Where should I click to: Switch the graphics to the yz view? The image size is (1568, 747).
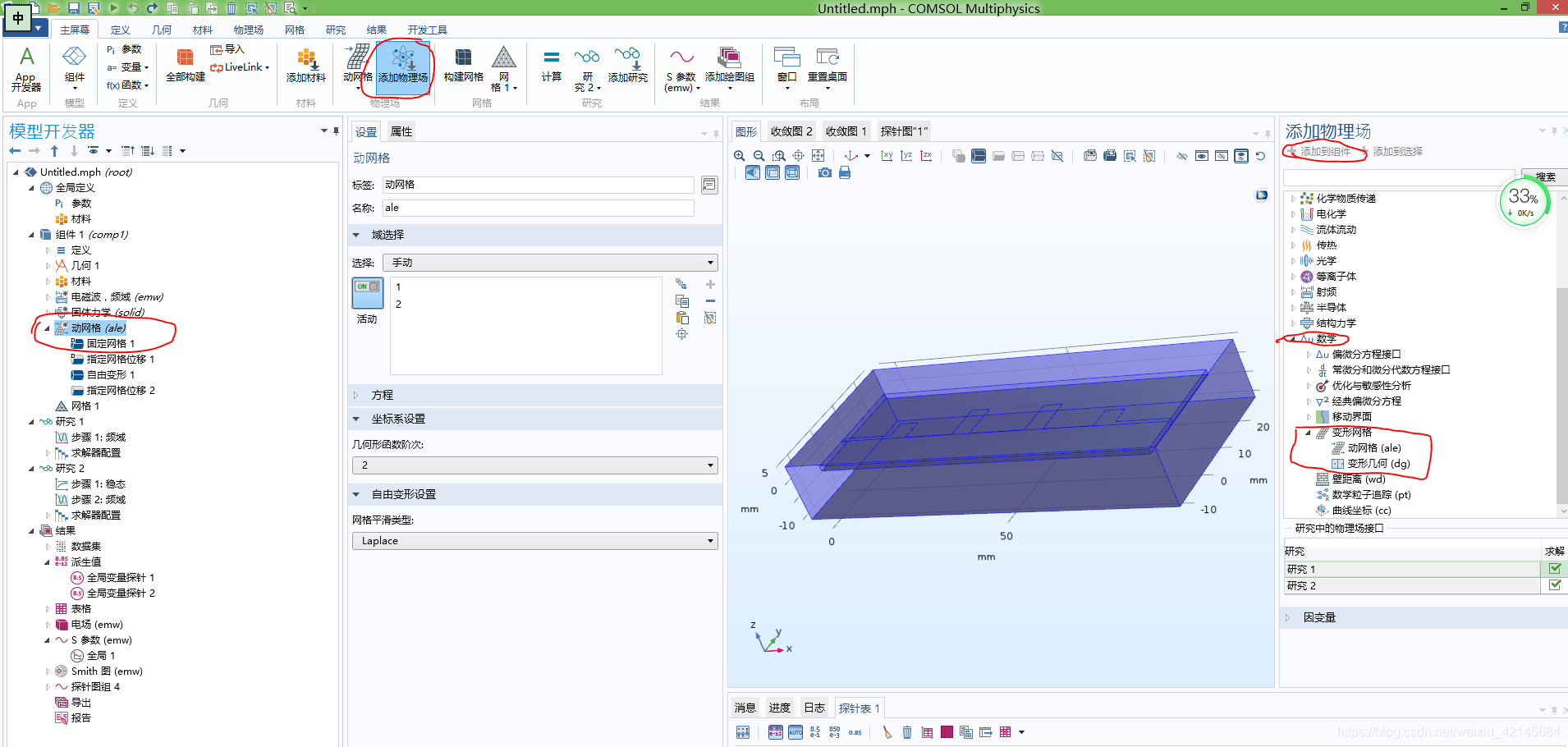coord(906,156)
